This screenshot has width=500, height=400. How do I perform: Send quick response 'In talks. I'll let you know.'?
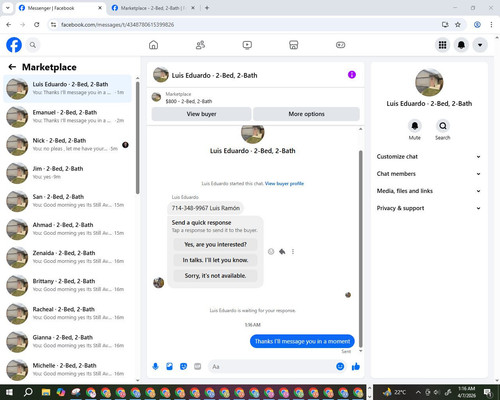tap(215, 260)
